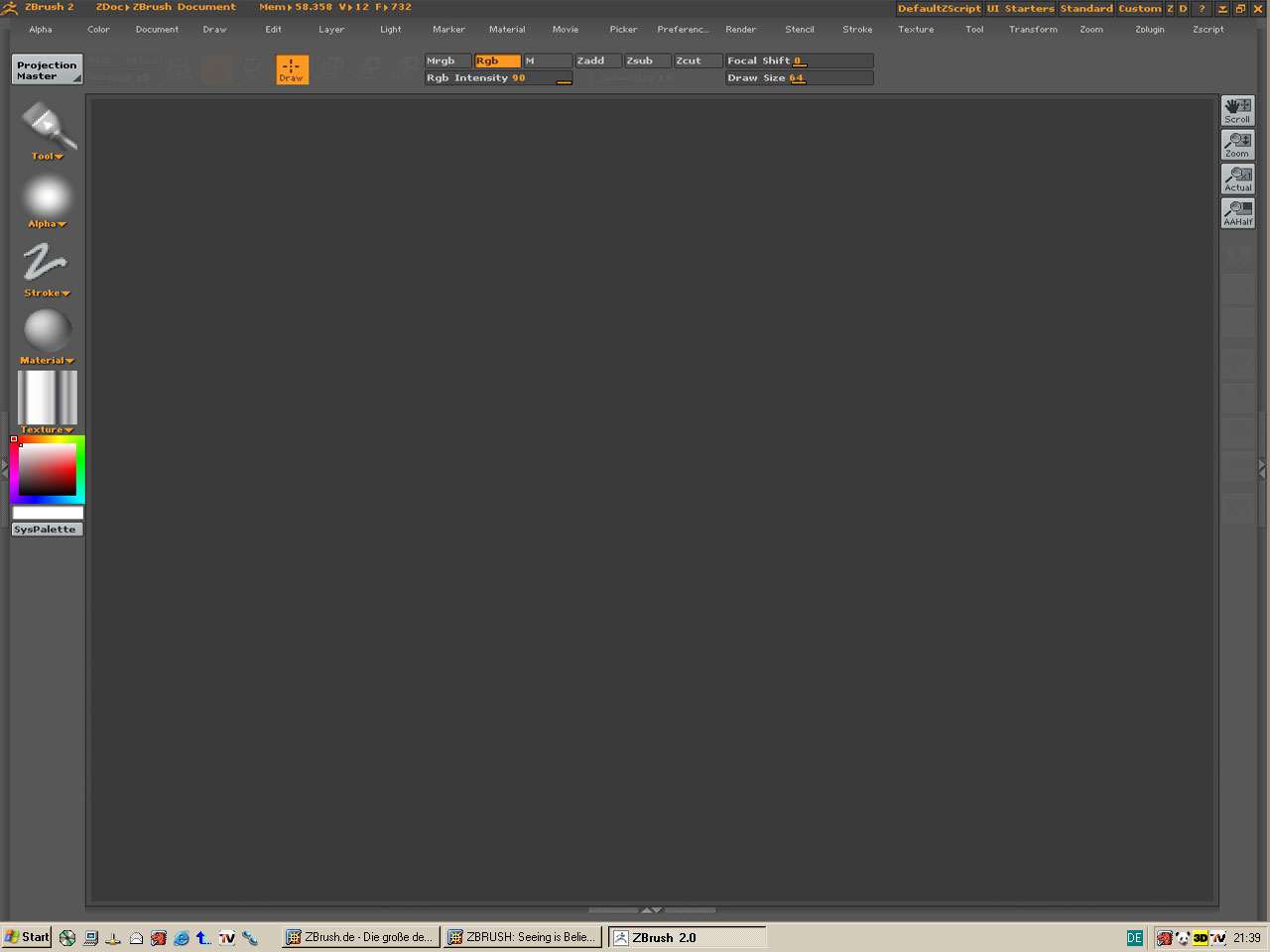Click the Actual size icon
This screenshot has width=1270, height=952.
pos(1237,178)
